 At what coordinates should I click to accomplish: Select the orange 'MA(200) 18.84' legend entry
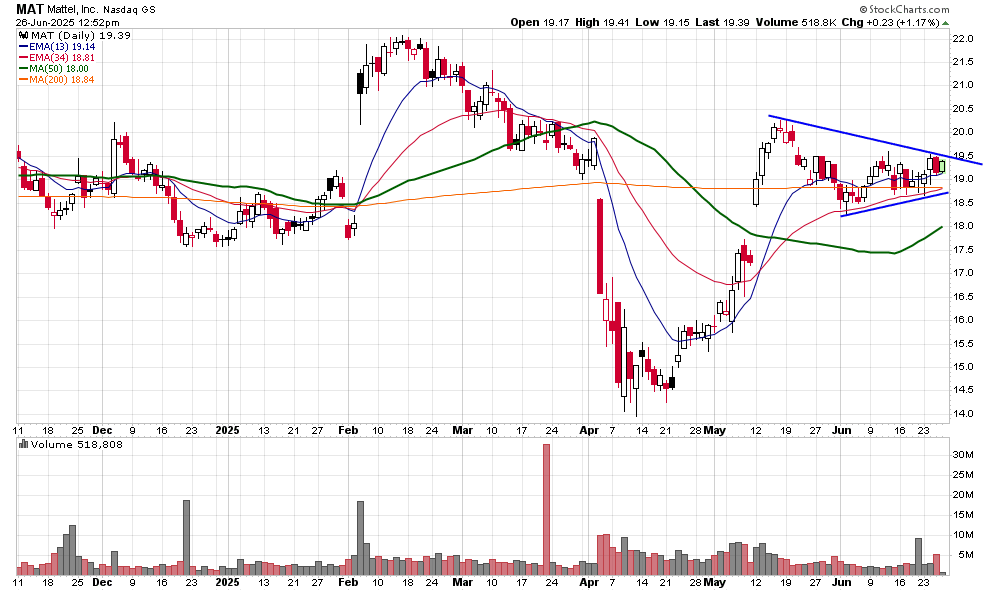tap(57, 80)
